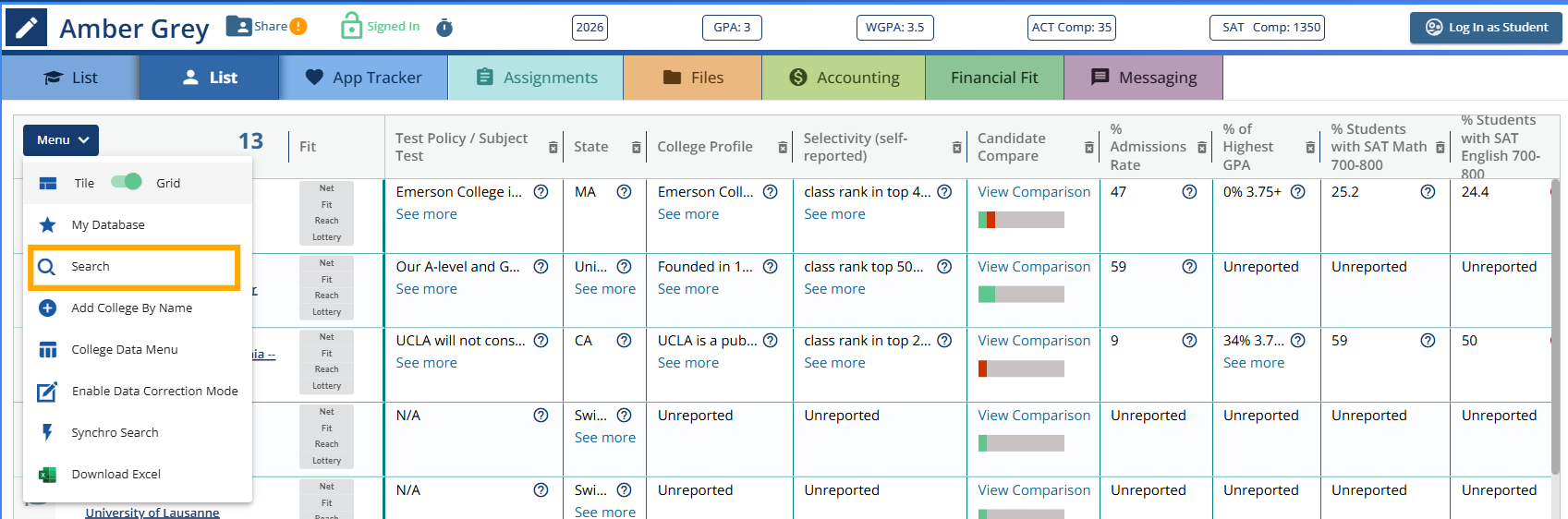Click the UCLA row comparison bar
Image resolution: width=1568 pixels, height=519 pixels.
1021,368
